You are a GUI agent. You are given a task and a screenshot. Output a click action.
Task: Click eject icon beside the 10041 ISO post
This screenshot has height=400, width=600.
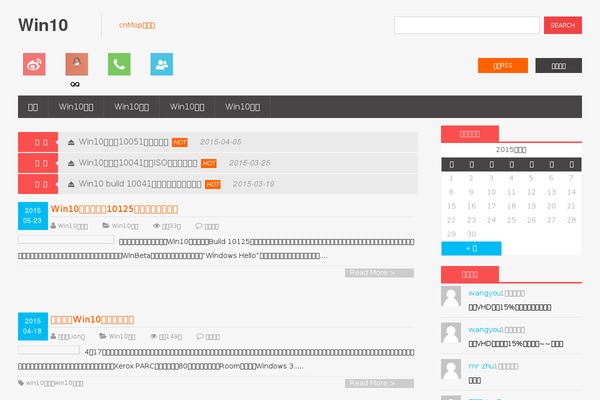click(71, 163)
